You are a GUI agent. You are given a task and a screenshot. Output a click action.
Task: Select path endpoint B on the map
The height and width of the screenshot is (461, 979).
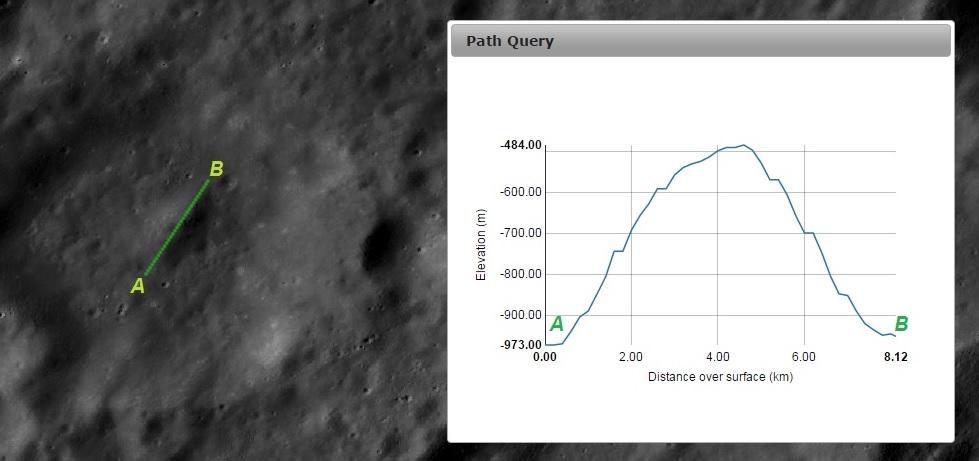pyautogui.click(x=216, y=169)
